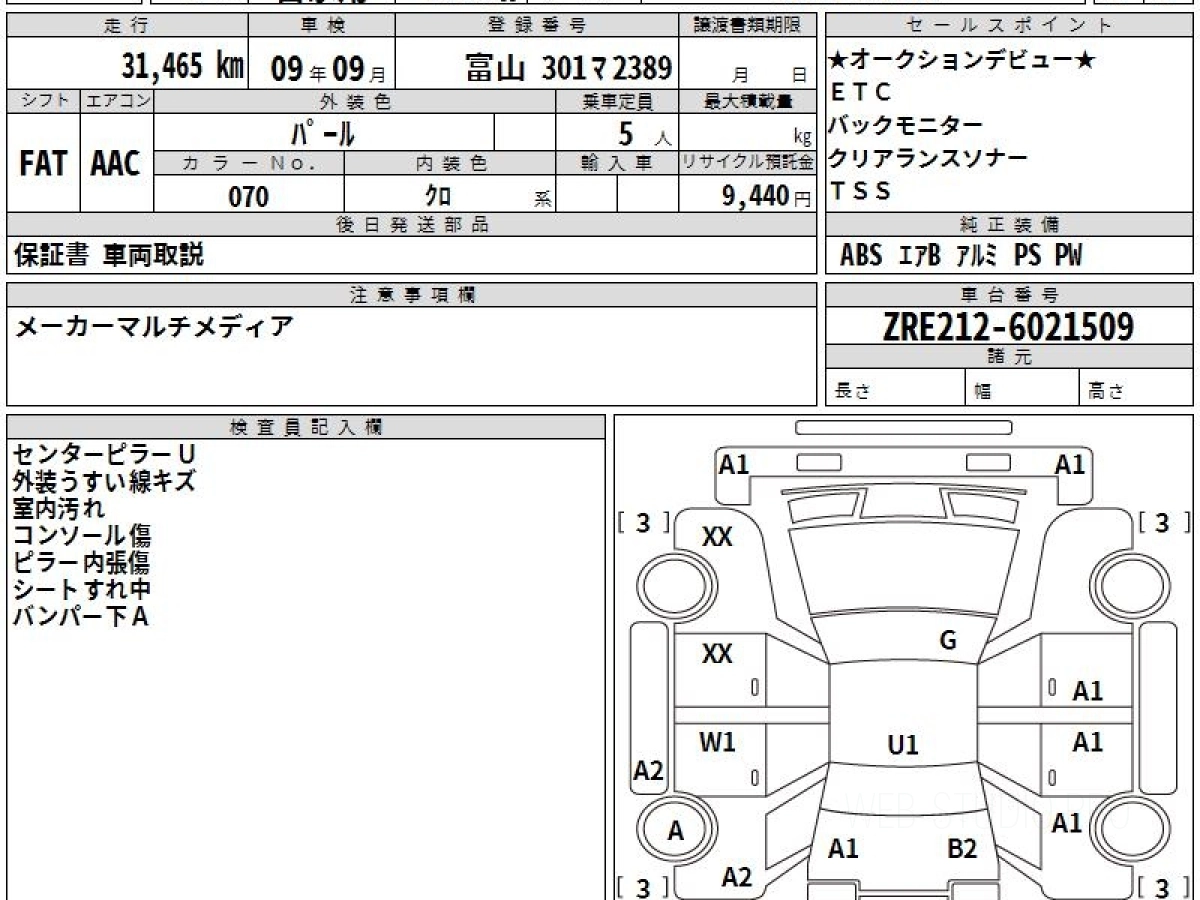Click the W1 damage mark on the diagram
Viewport: 1200px width, 900px height.
point(717,742)
